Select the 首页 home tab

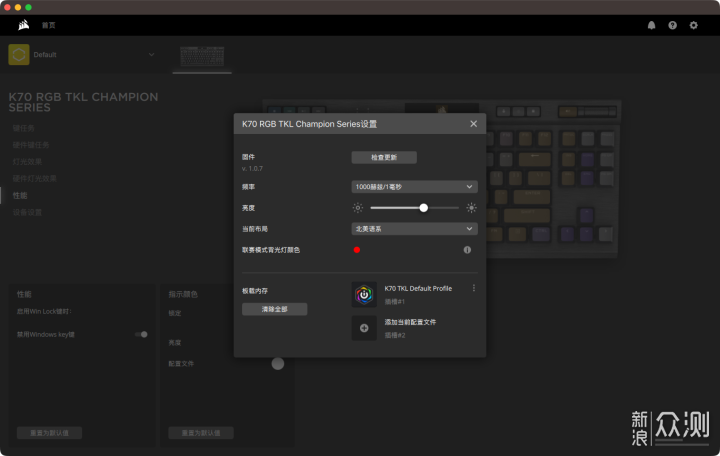pos(49,25)
